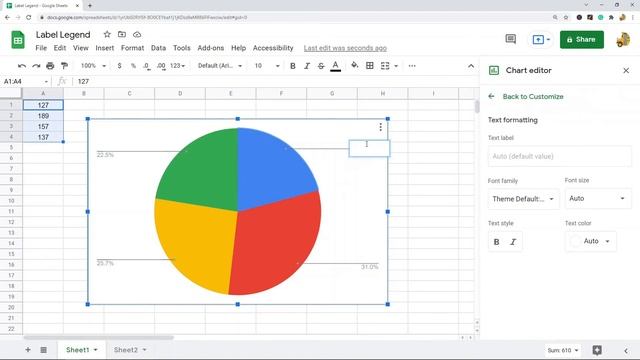Toggle Italic under Text style in Chart editor
Screen dimensions: 640x360
(513, 242)
